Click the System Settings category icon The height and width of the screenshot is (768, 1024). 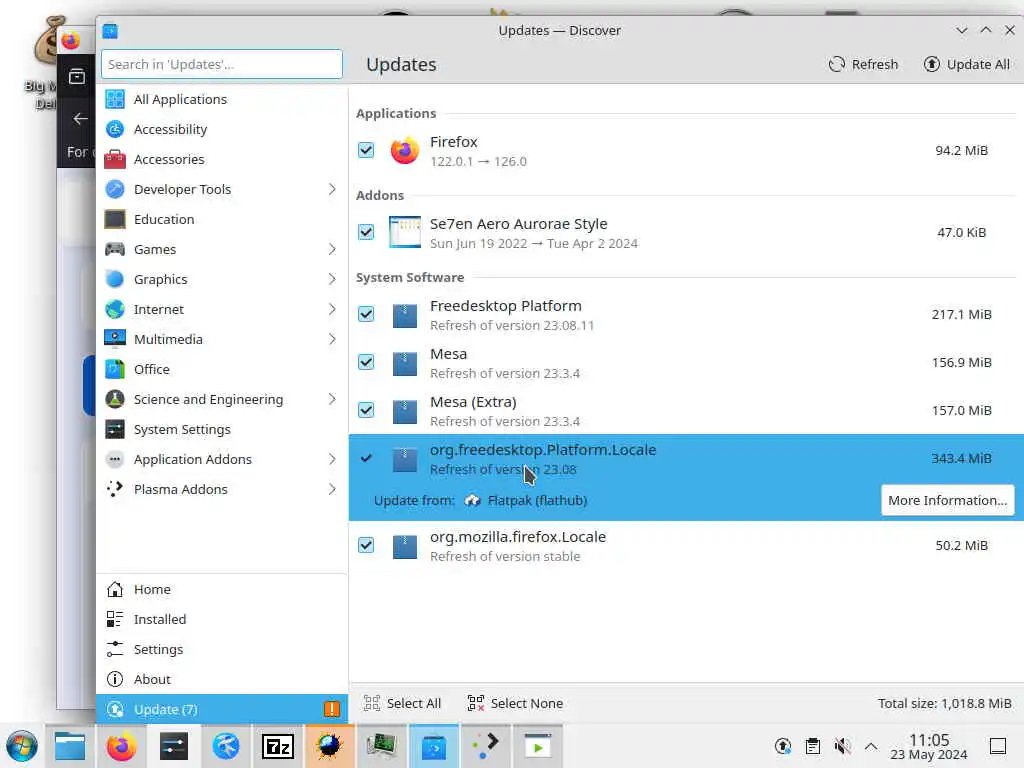115,430
